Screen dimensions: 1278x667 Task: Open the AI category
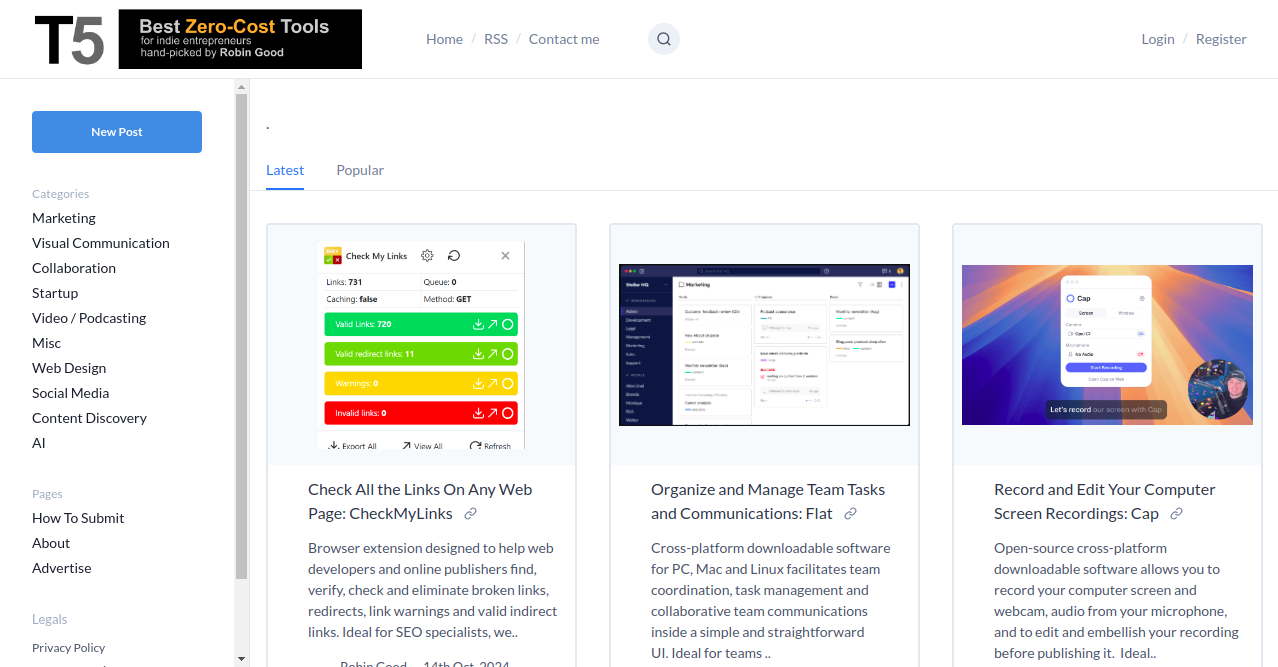pos(39,443)
